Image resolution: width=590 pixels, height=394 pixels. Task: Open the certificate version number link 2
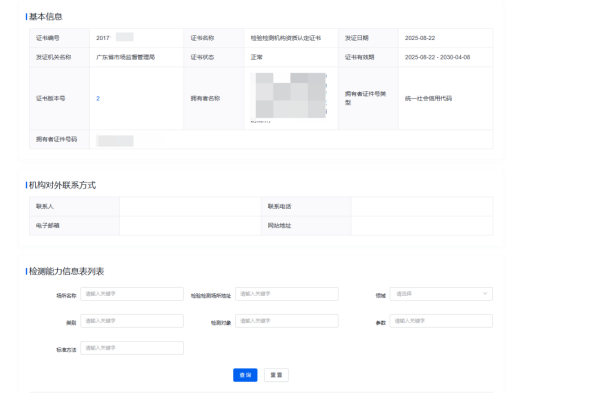pos(98,99)
